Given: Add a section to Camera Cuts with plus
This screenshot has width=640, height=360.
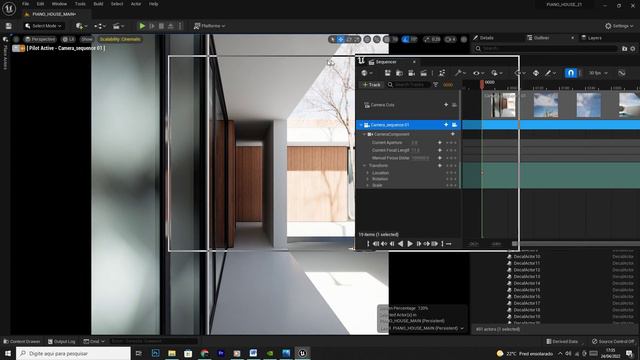Looking at the screenshot, I should click(446, 105).
